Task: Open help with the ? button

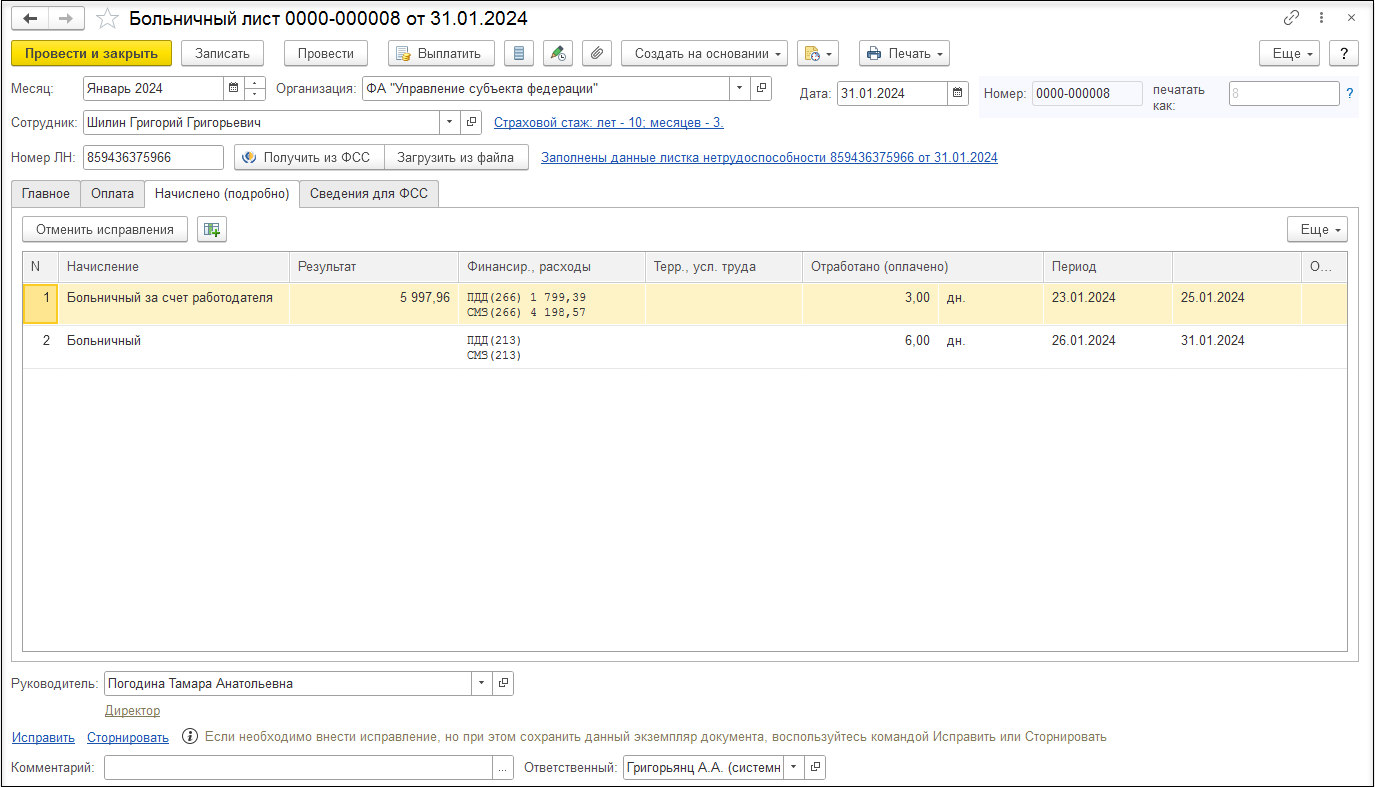Action: [1344, 53]
